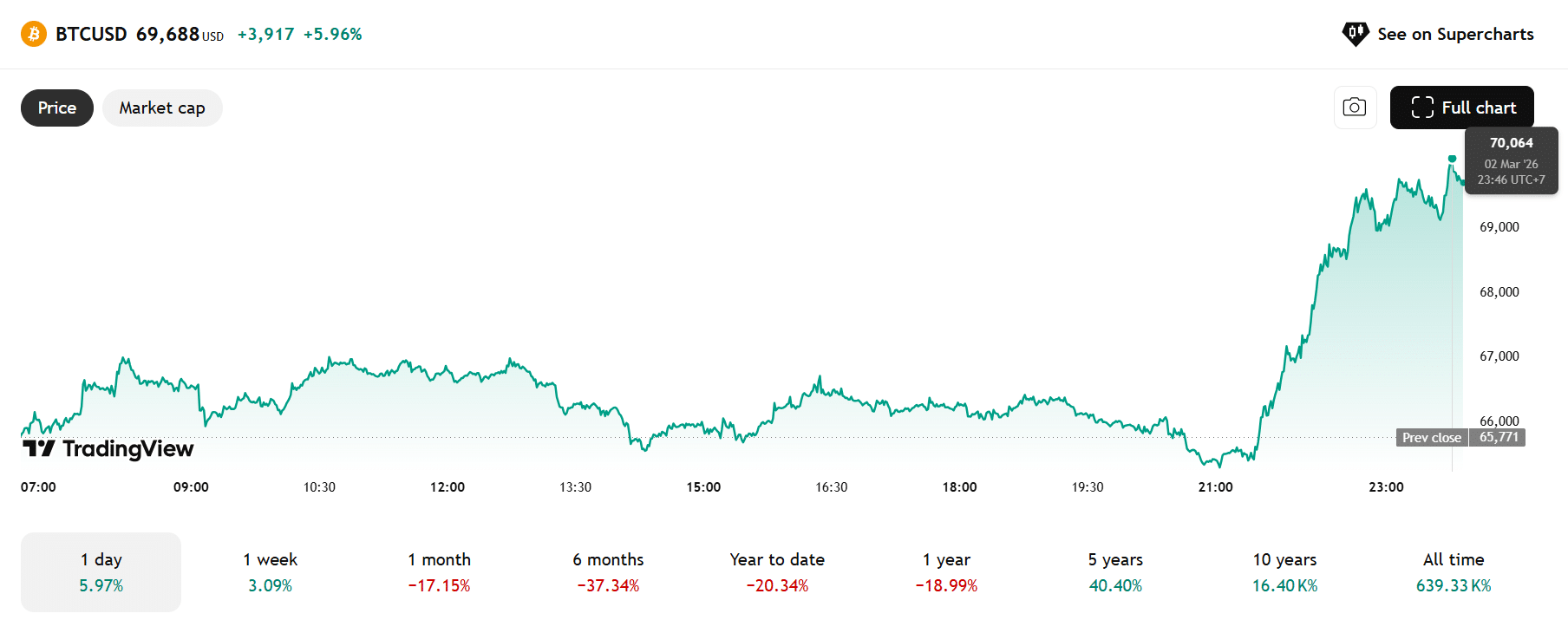The height and width of the screenshot is (633, 1568).
Task: Take a chart snapshot with camera icon
Action: (x=1355, y=108)
